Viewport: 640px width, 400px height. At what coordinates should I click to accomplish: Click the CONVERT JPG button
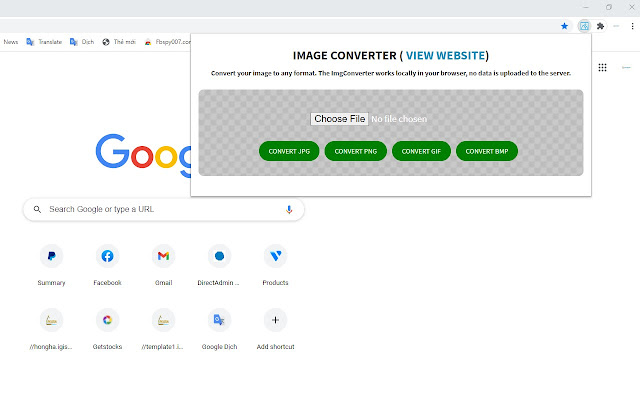coord(289,151)
